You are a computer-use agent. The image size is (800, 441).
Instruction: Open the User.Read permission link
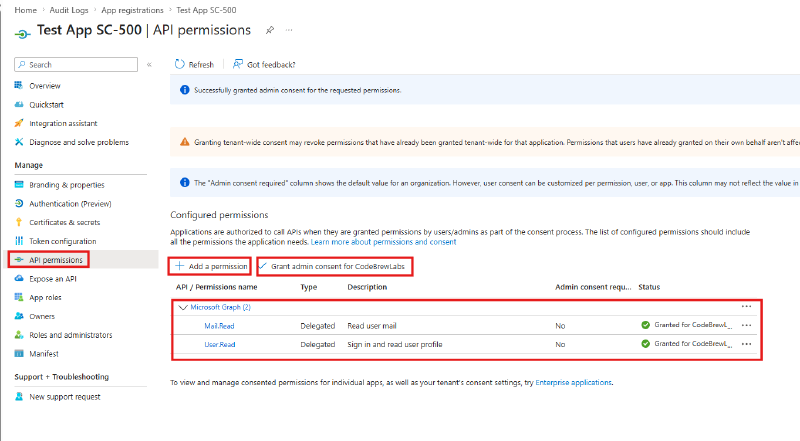point(220,345)
